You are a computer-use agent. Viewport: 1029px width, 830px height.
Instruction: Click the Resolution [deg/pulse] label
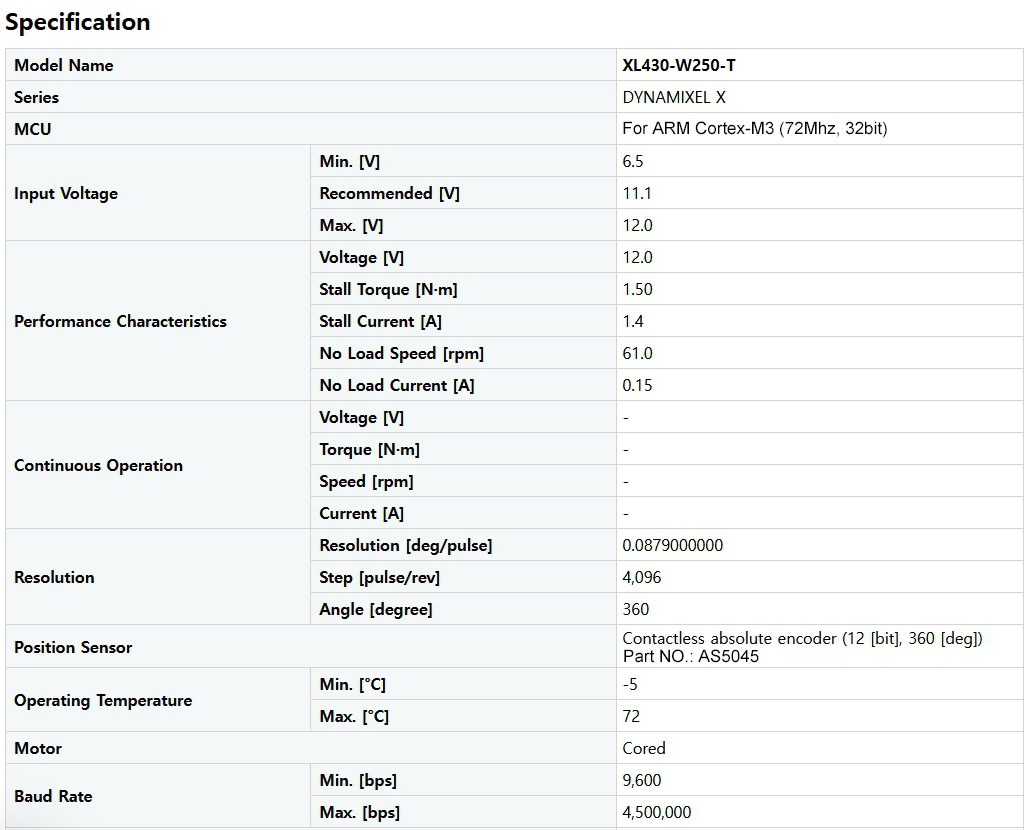[405, 545]
